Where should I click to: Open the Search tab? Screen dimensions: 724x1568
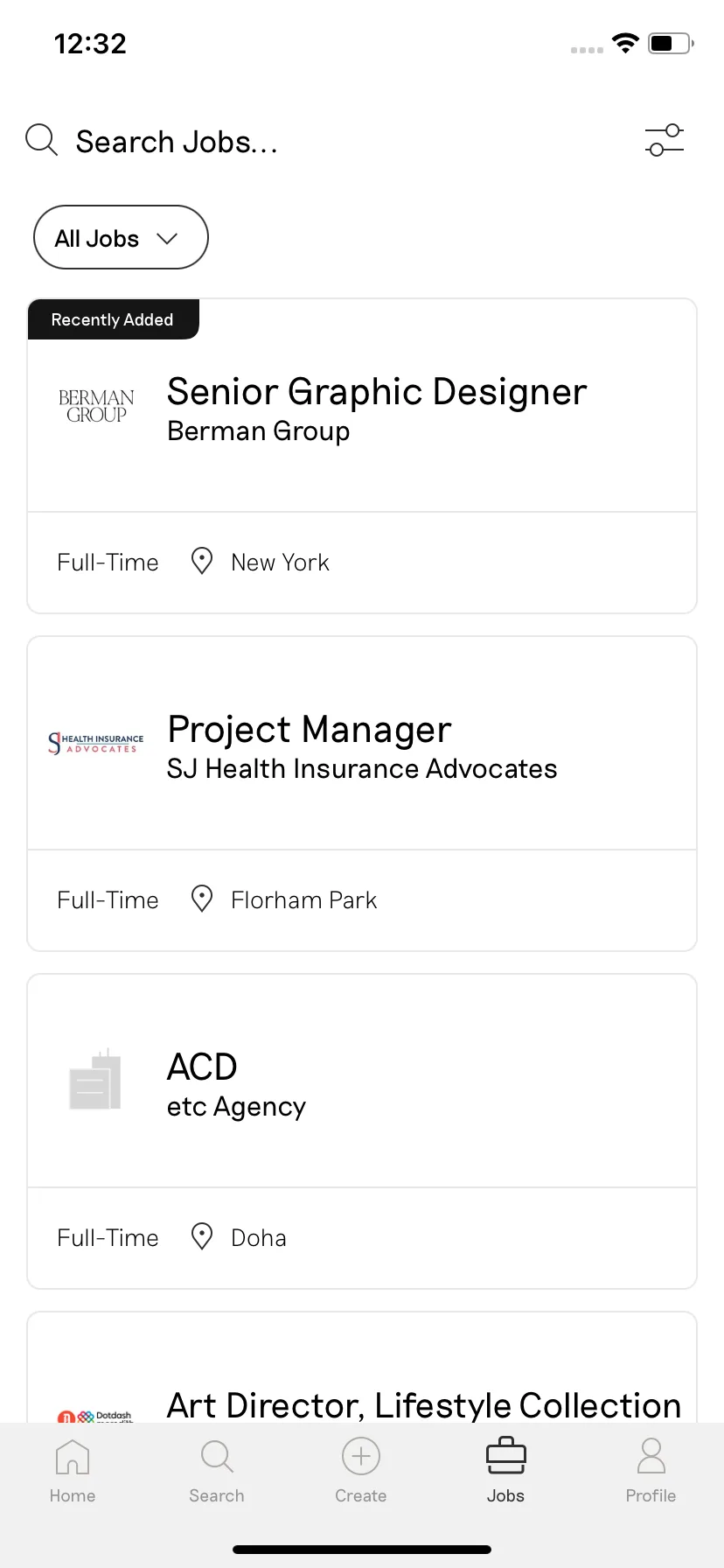pos(217,1471)
